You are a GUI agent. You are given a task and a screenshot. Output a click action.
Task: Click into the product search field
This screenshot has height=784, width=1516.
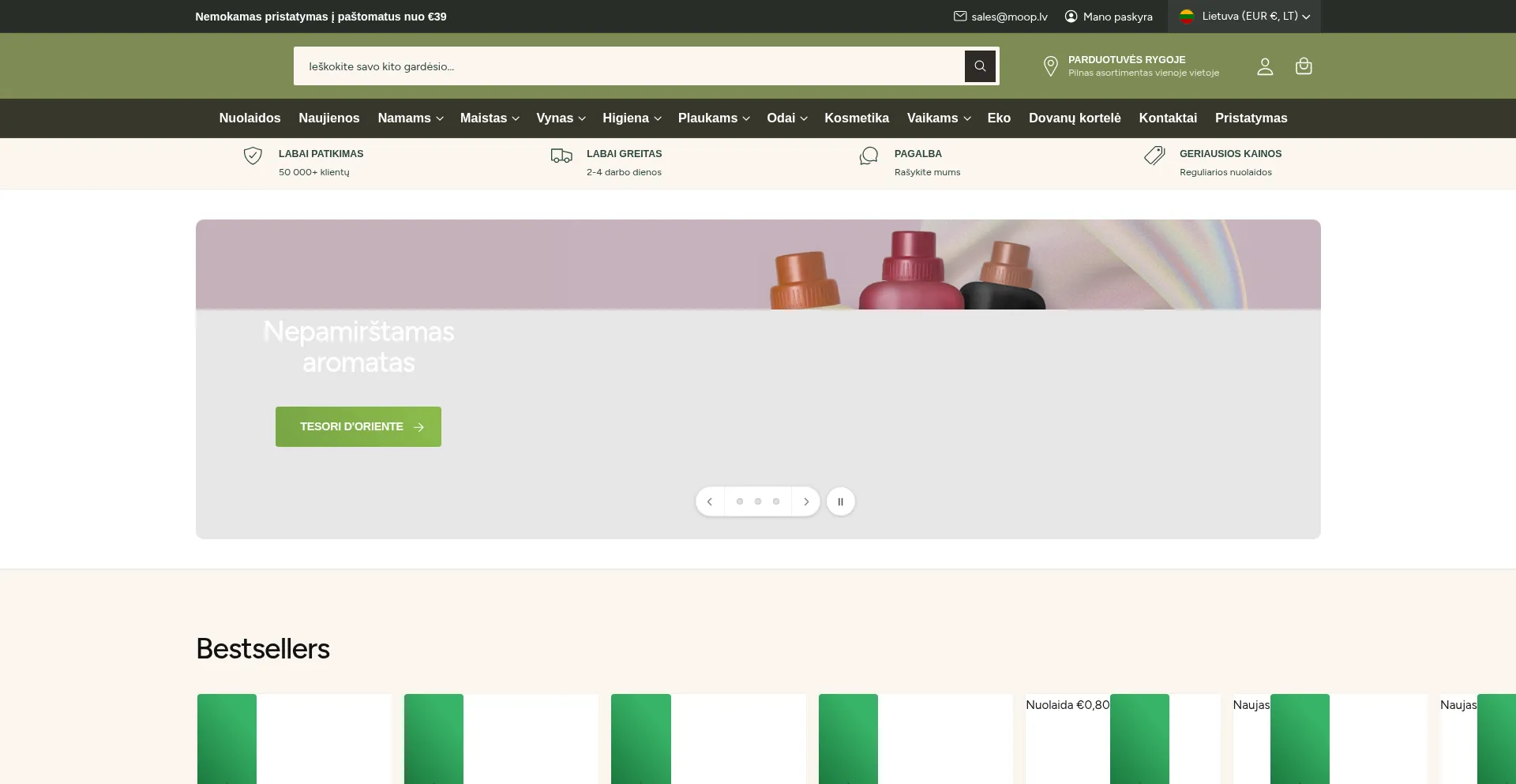coord(628,66)
